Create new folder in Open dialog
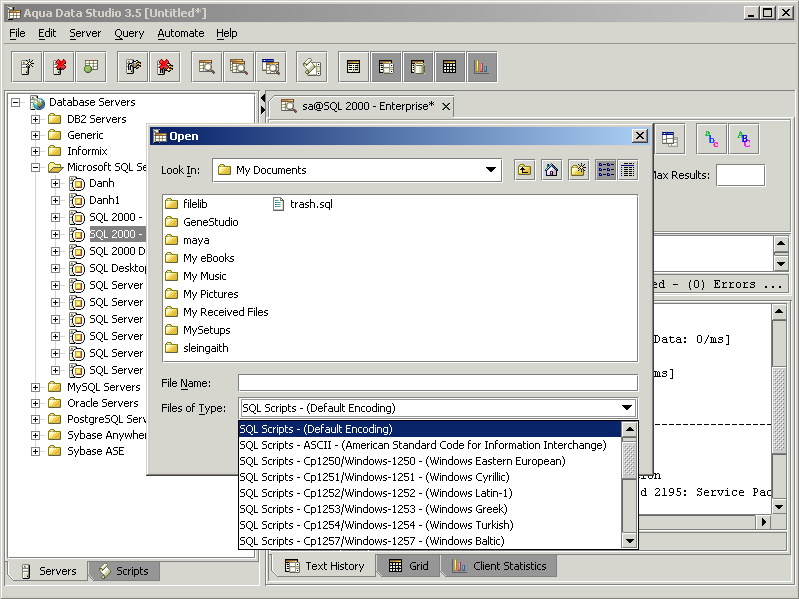Viewport: 799px width, 599px height. (x=578, y=170)
